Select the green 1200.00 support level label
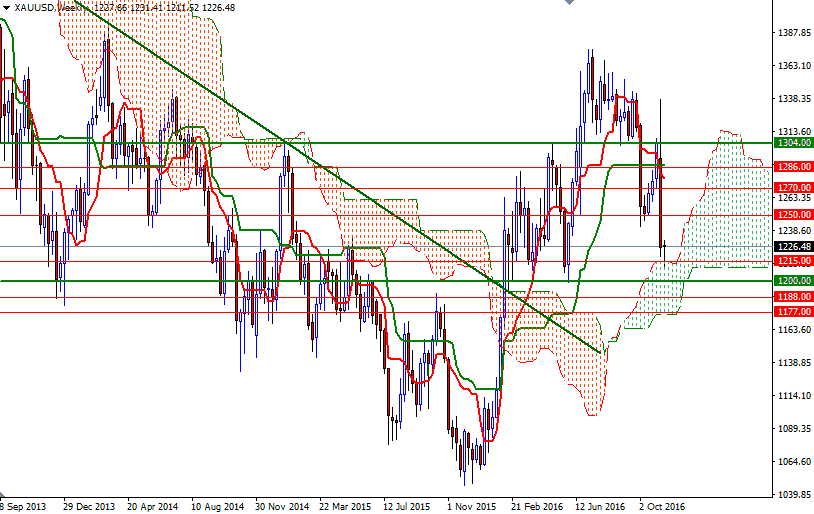Viewport: 814px width, 514px height. click(x=793, y=280)
